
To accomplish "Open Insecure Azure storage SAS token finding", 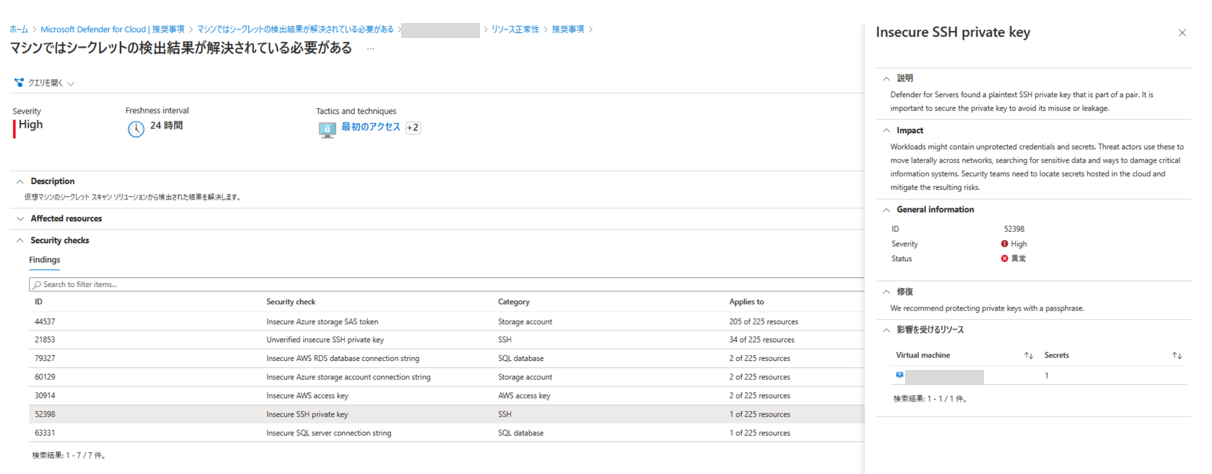I will coord(322,322).
